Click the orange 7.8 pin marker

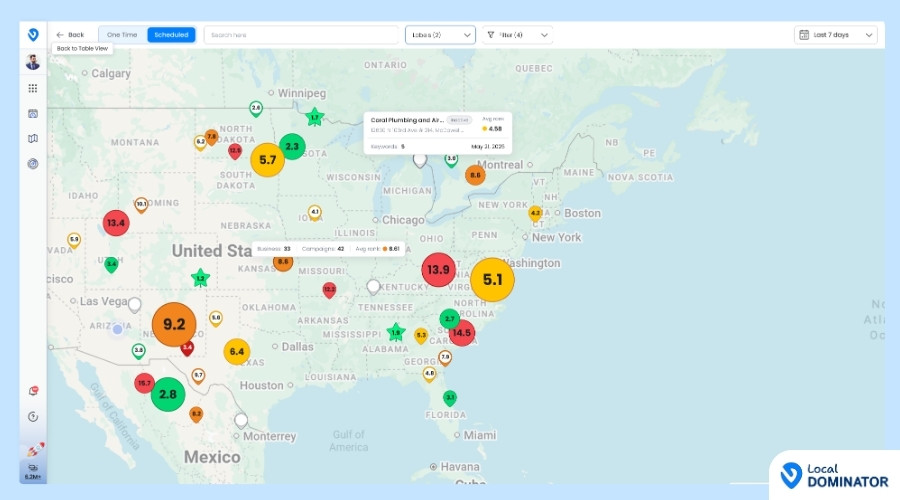pyautogui.click(x=211, y=137)
